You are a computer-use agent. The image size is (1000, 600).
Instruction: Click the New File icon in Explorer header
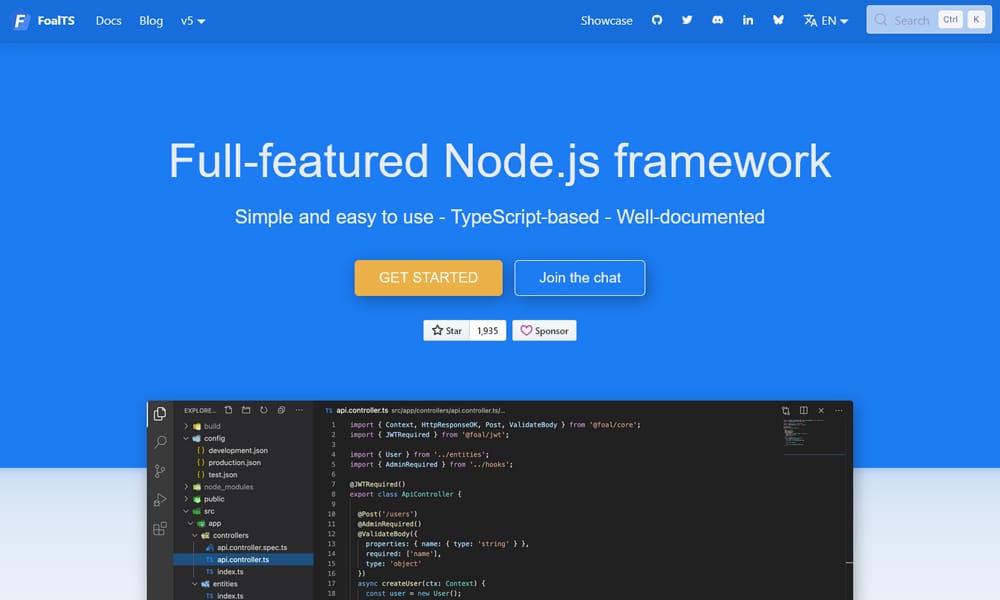pos(228,410)
